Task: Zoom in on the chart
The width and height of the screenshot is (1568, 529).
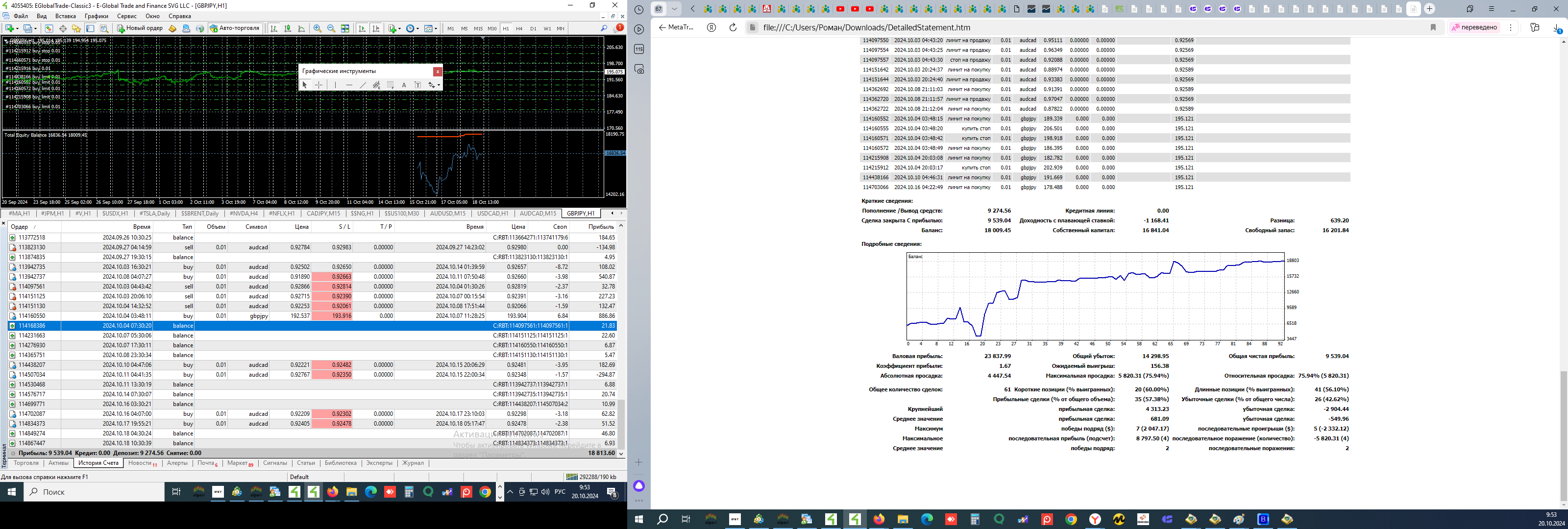Action: pyautogui.click(x=317, y=28)
